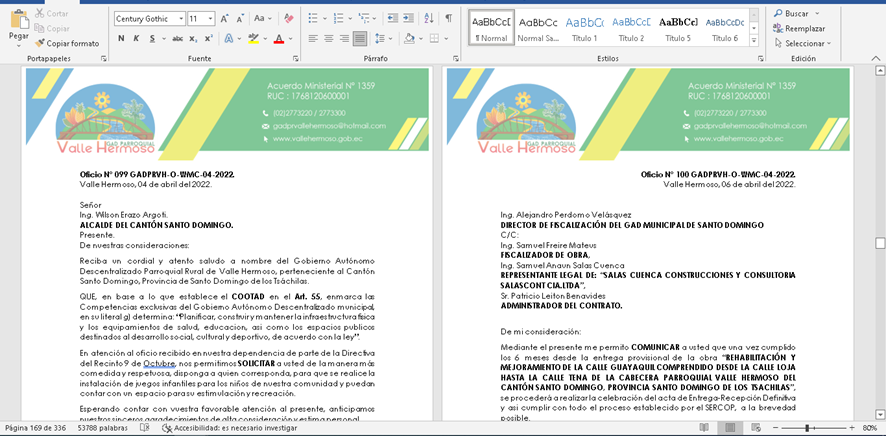Click the sort A-Z icon
The image size is (886, 436).
(x=426, y=19)
